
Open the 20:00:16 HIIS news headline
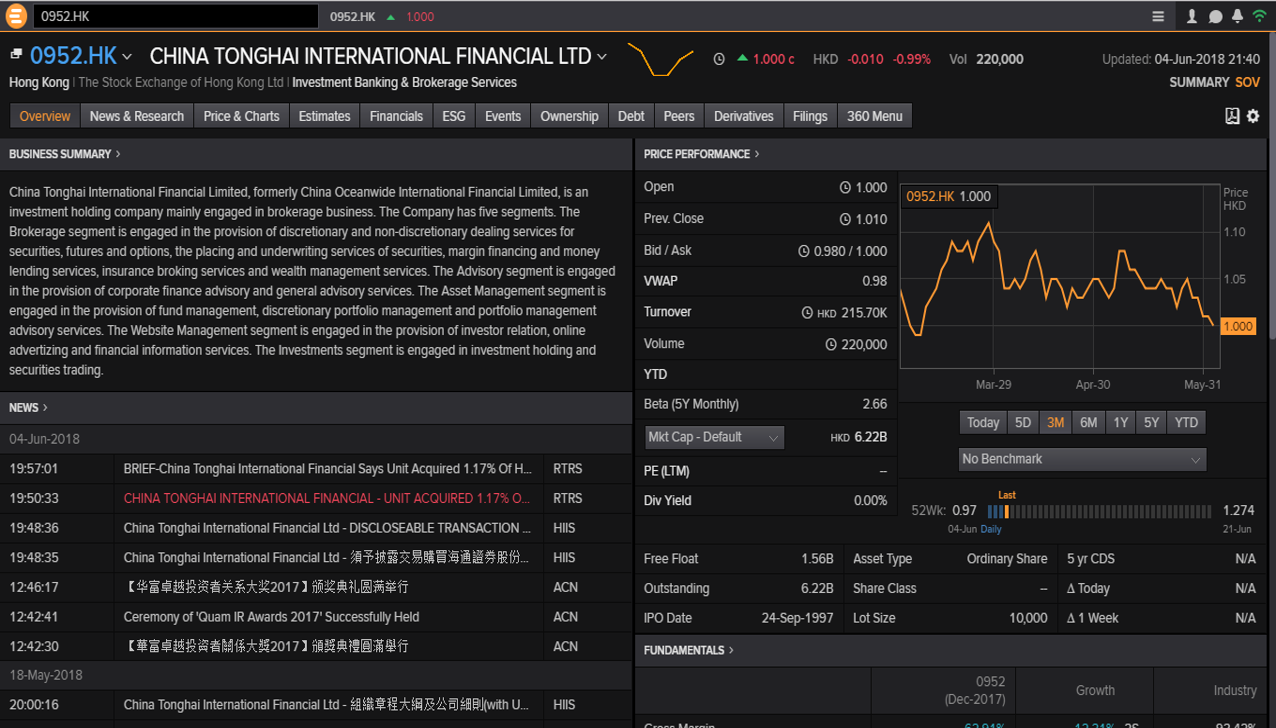(328, 705)
